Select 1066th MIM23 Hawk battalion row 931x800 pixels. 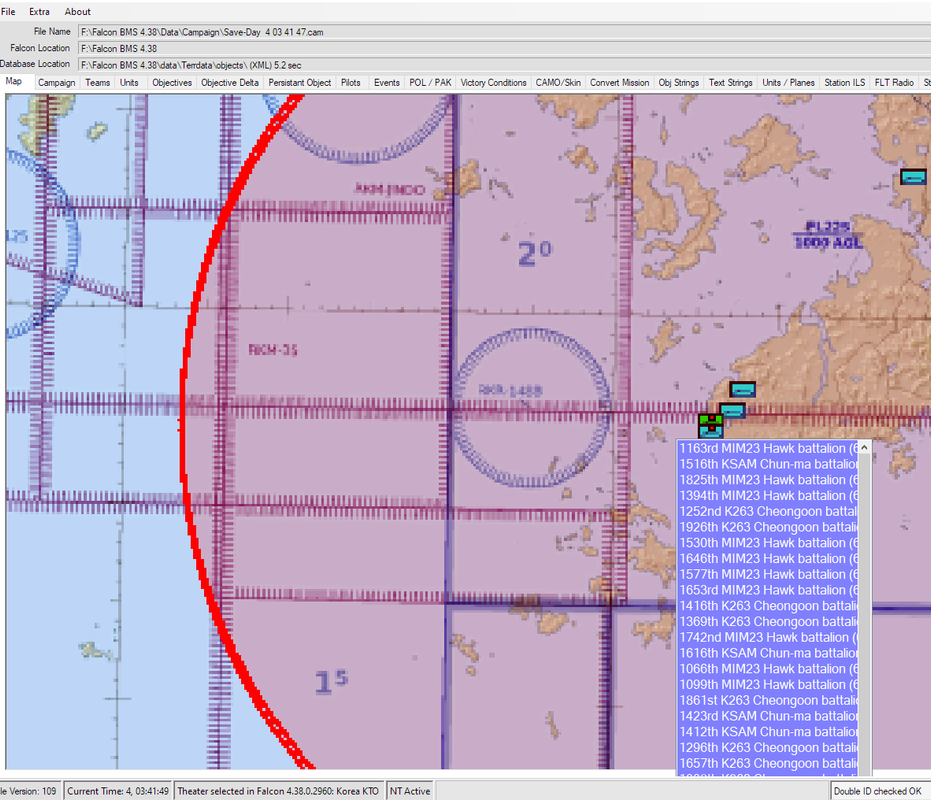click(768, 669)
